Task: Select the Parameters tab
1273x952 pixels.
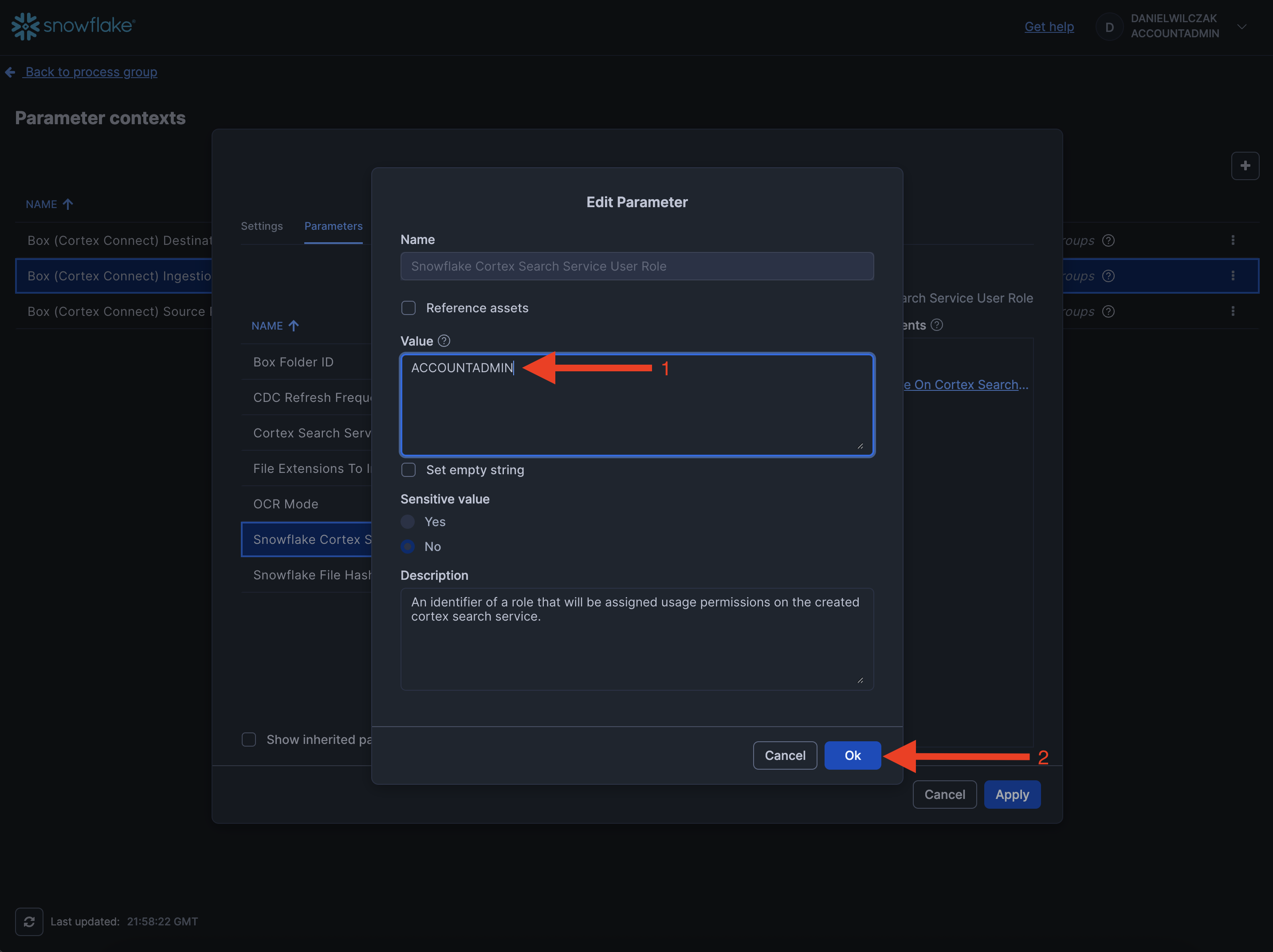Action: pos(333,226)
